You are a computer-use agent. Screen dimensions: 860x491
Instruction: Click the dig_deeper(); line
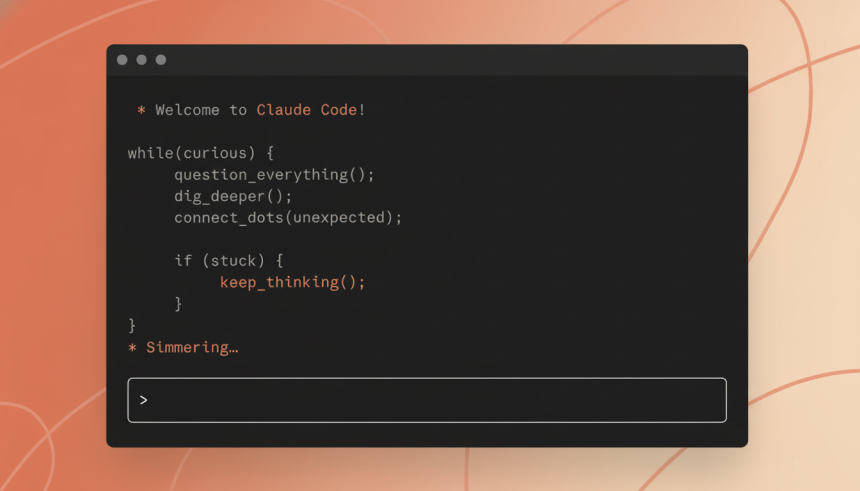tap(233, 196)
